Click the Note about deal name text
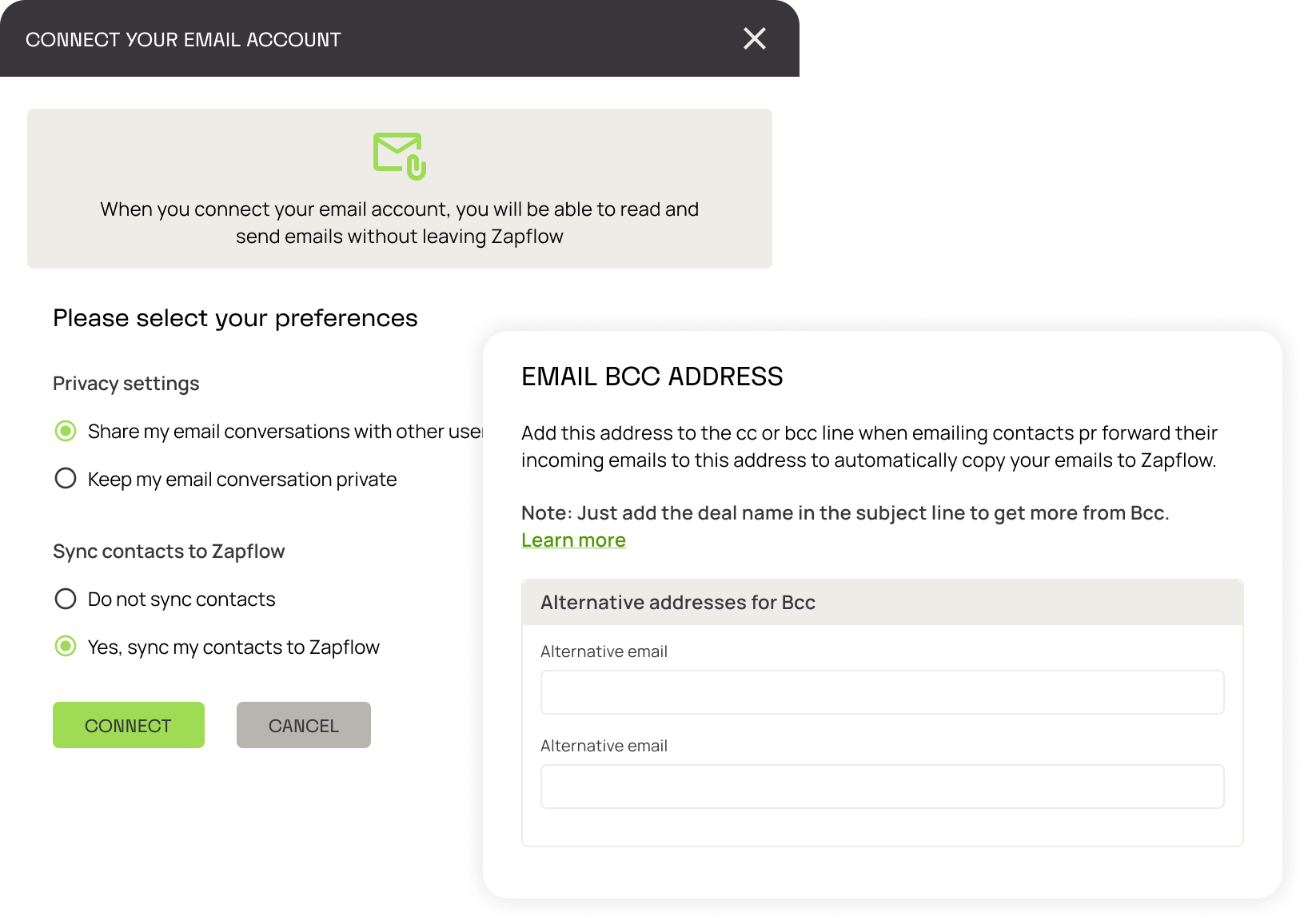 [845, 513]
